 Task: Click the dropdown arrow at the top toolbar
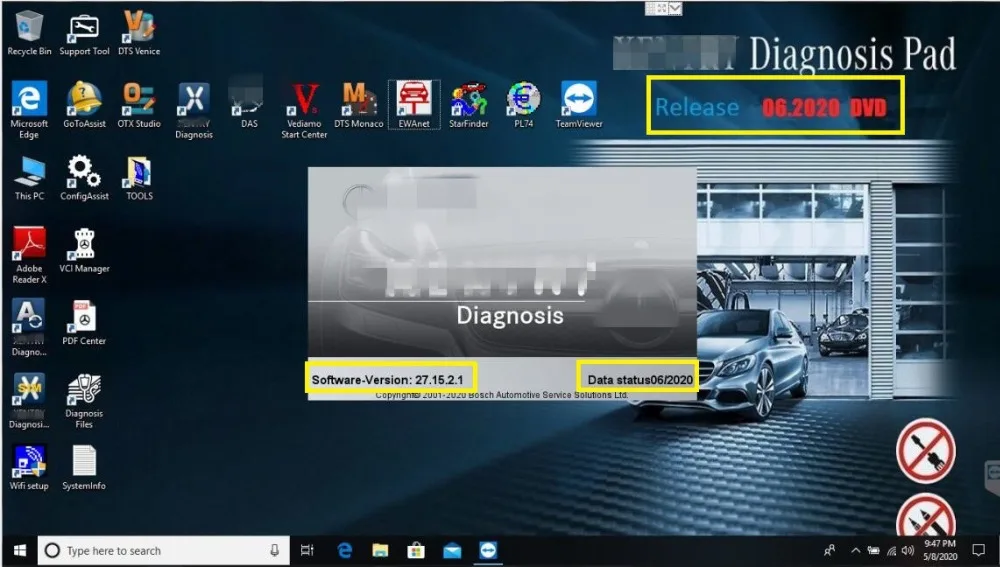pos(676,8)
